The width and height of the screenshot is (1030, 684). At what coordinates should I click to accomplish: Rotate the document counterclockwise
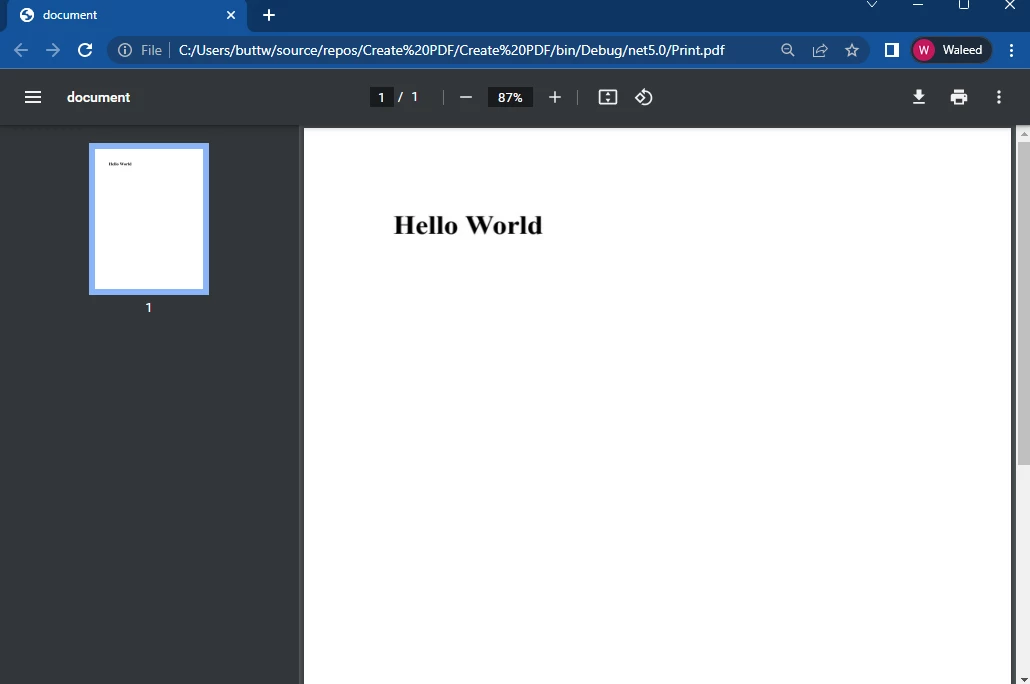pos(644,97)
